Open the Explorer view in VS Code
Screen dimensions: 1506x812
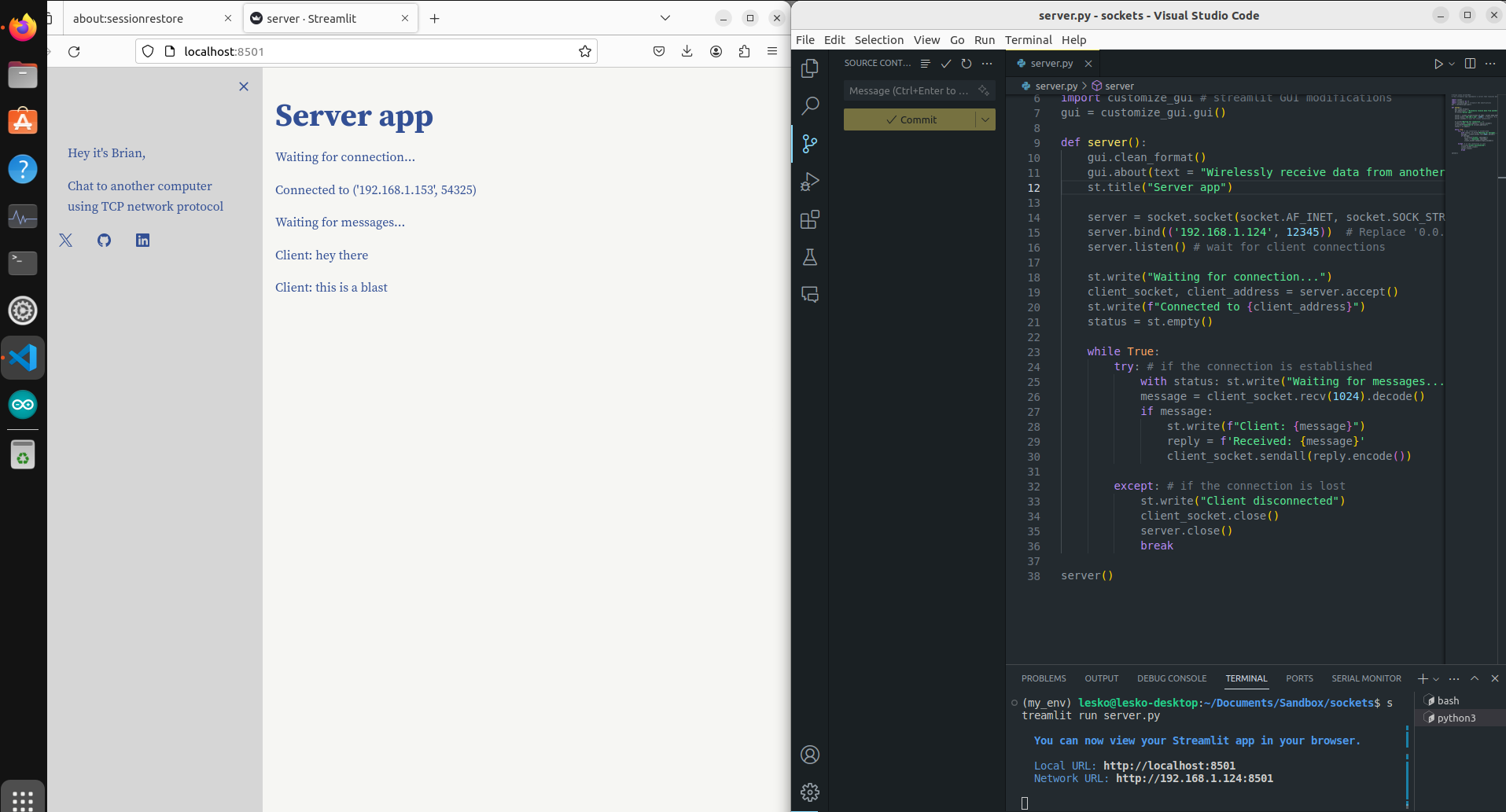click(x=810, y=68)
